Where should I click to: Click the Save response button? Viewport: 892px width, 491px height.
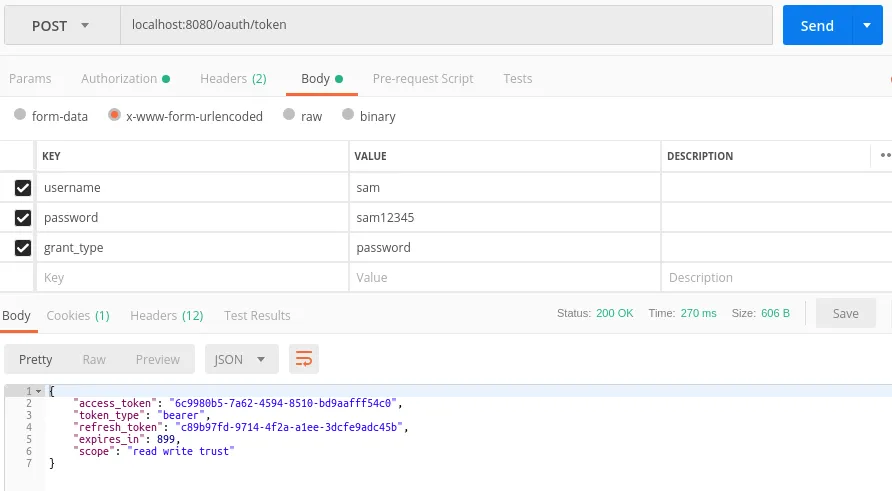coord(845,314)
